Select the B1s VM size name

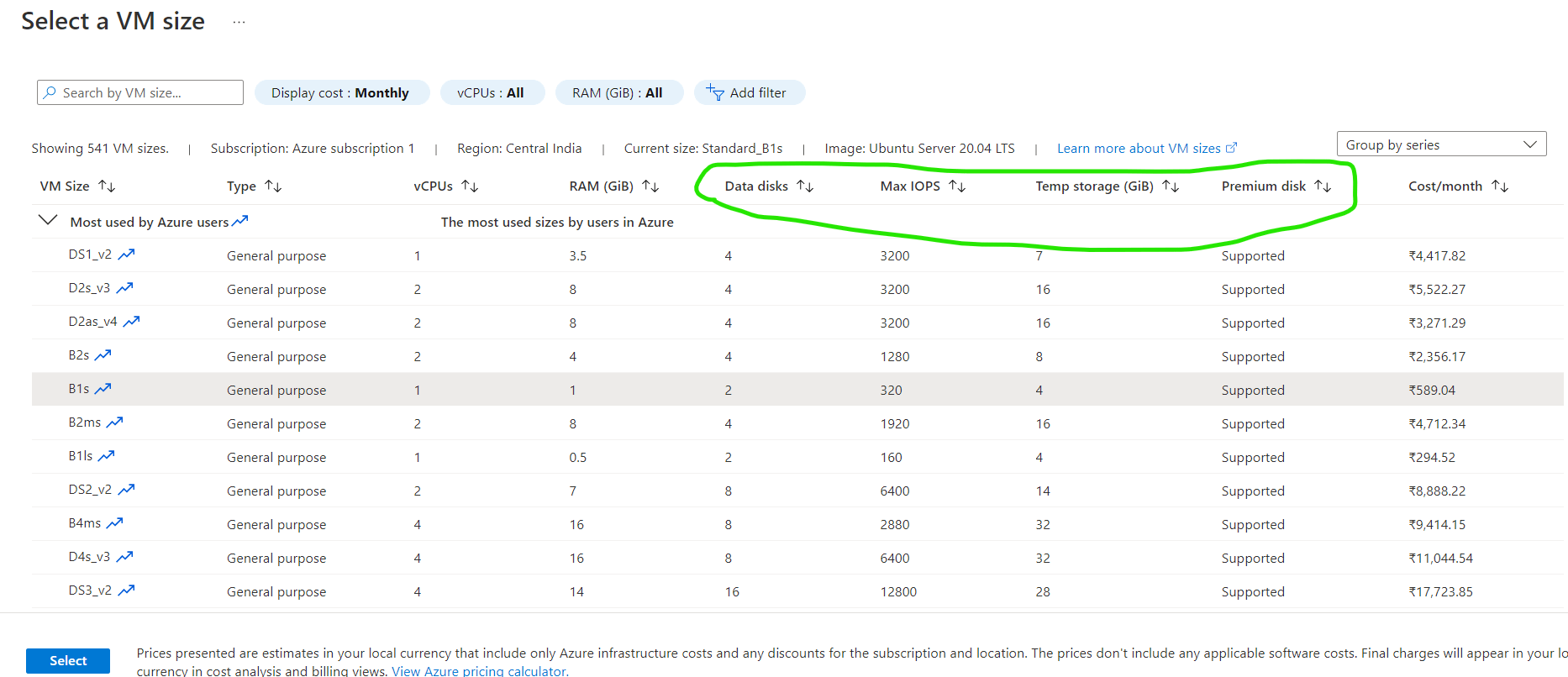(79, 389)
